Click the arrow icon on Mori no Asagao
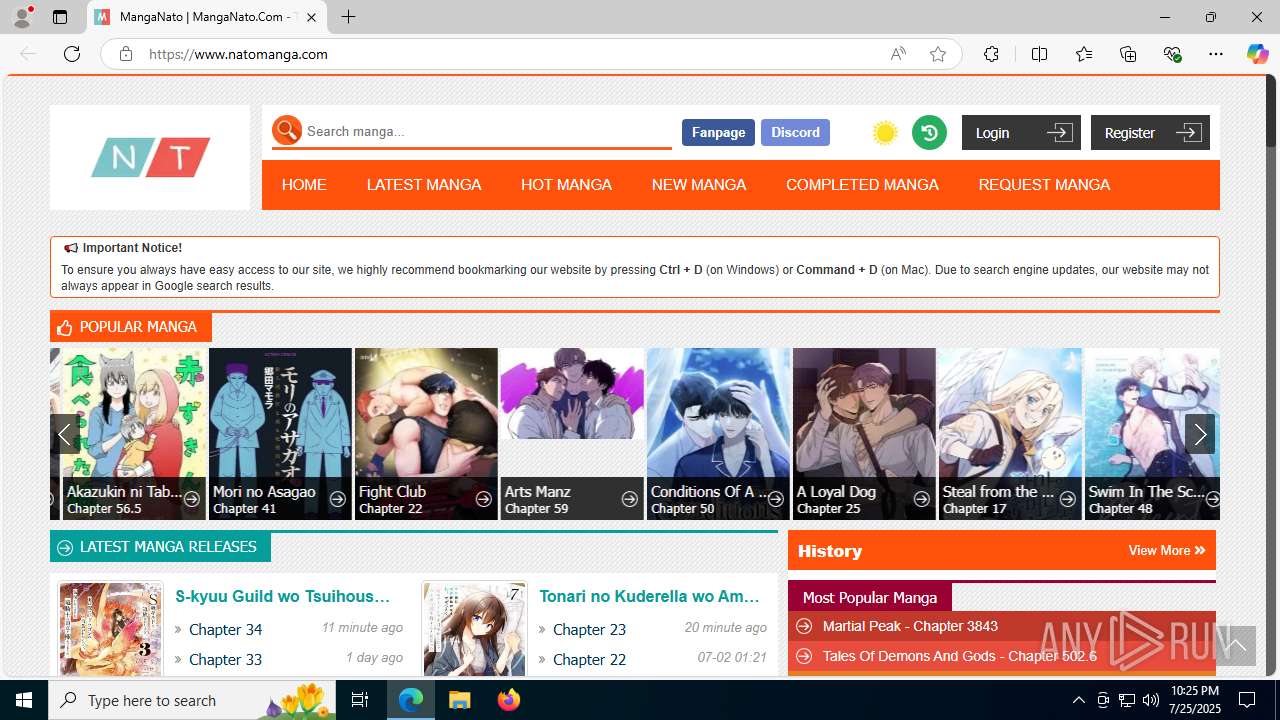Screen dimensions: 1280x720 point(338,499)
